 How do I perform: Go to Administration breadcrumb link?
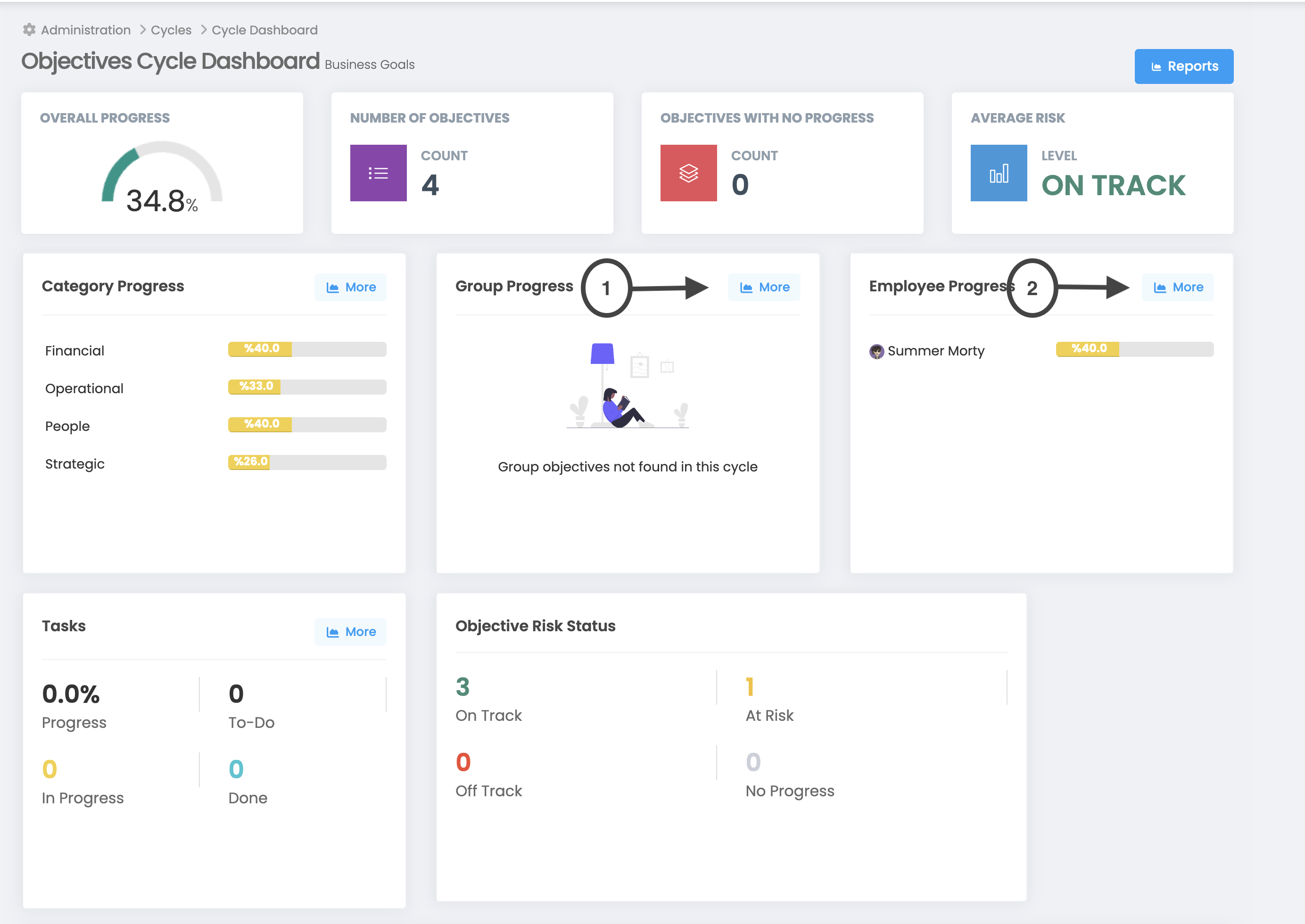point(85,30)
